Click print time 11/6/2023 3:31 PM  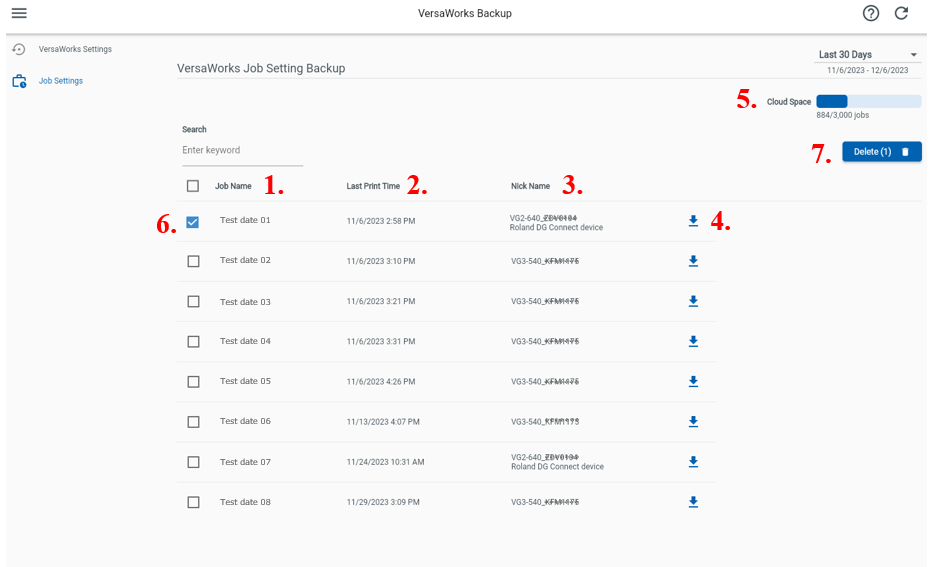coord(381,341)
